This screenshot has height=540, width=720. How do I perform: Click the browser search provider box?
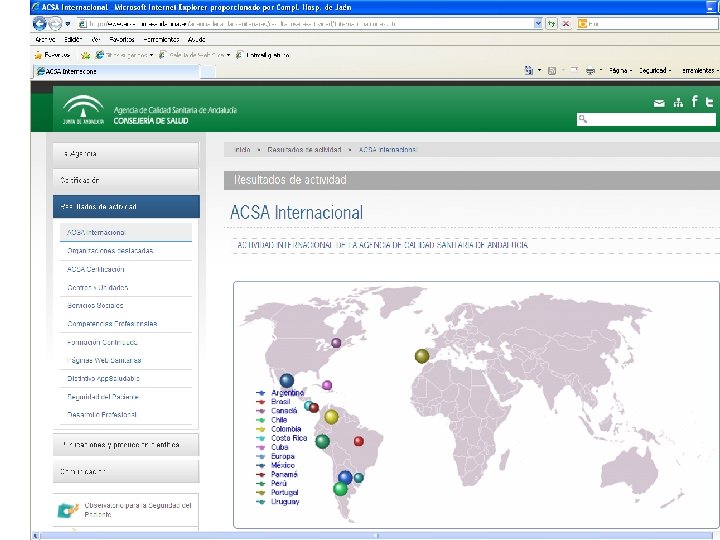click(x=648, y=23)
